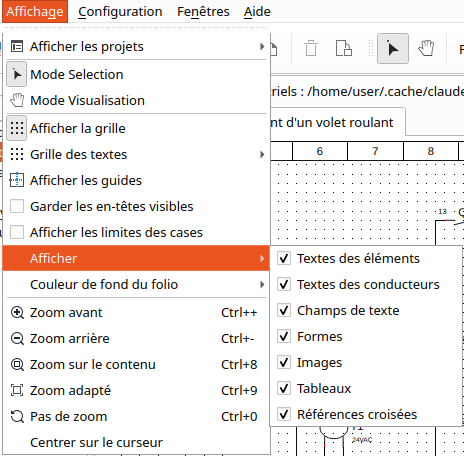Click the Grille des textes dotted icon
Viewport: 464px width, 456px height.
[x=17, y=154]
